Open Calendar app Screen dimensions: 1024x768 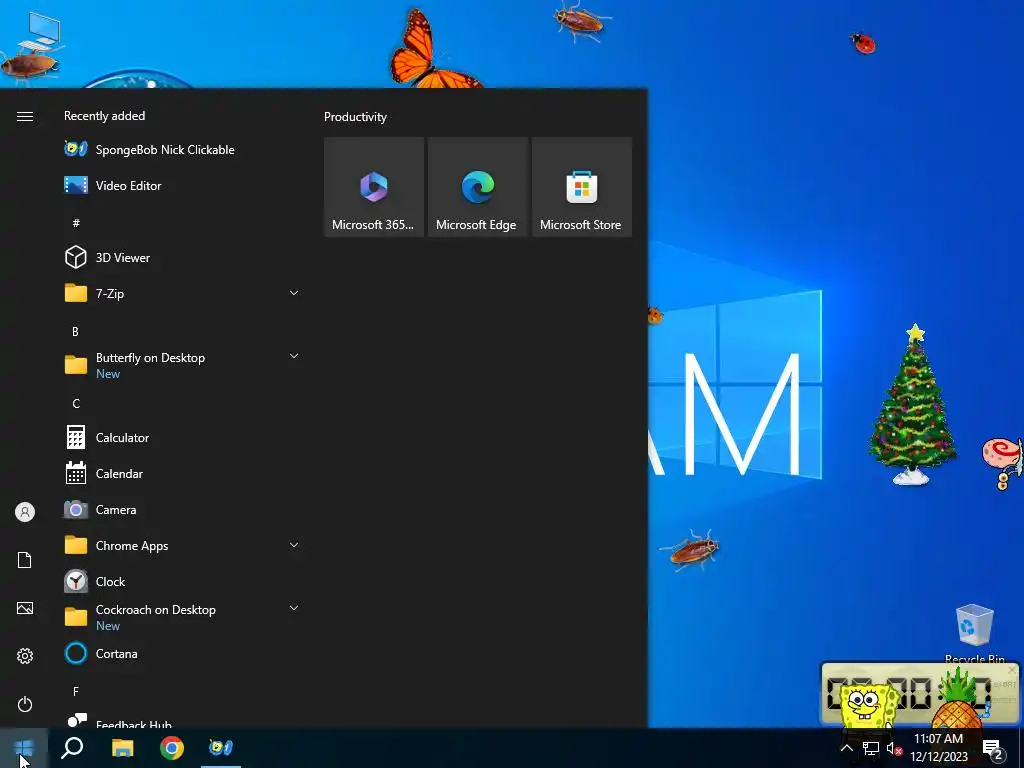(182, 473)
